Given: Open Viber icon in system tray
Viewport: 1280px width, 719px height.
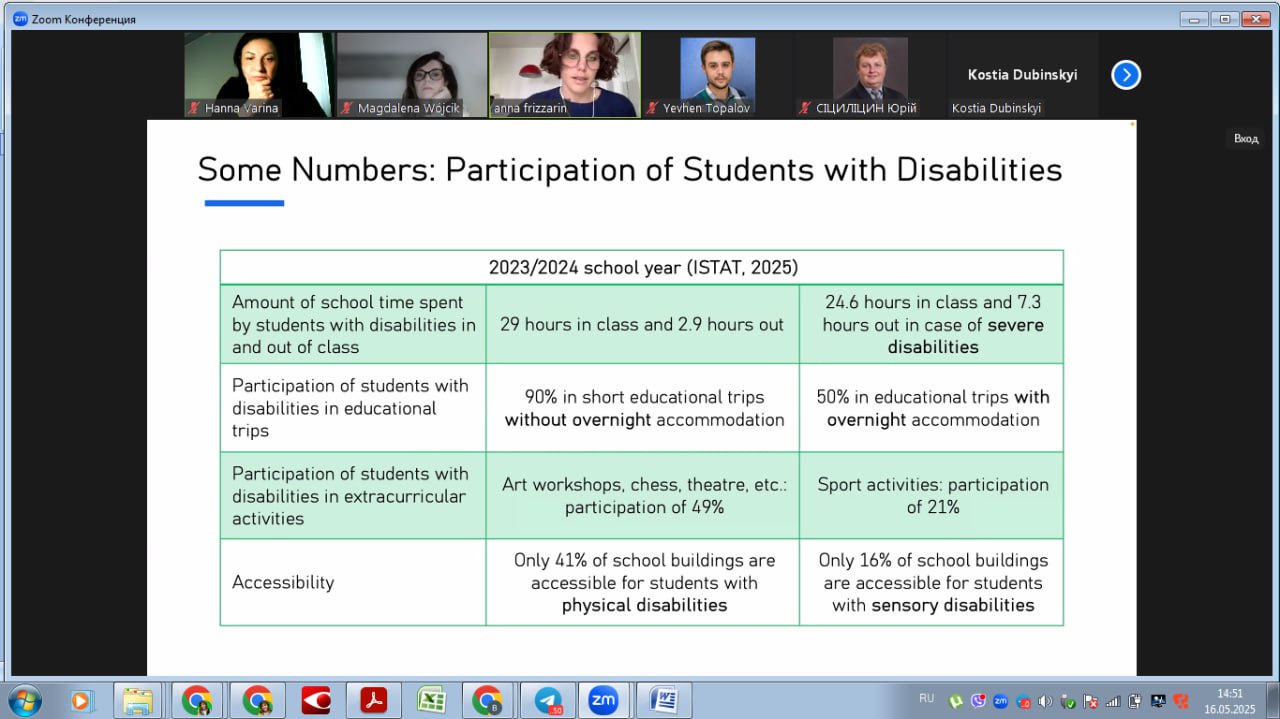Looking at the screenshot, I should point(978,701).
